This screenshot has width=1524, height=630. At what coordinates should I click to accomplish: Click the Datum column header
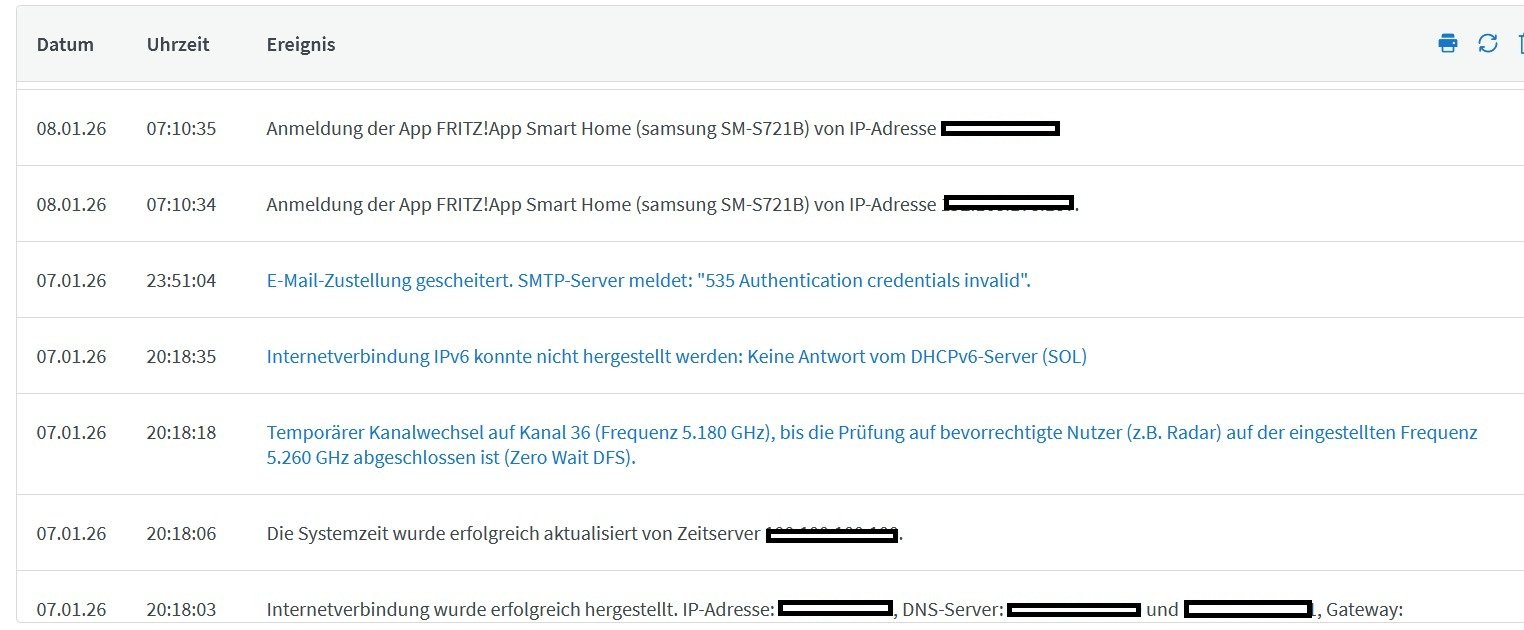[x=65, y=45]
